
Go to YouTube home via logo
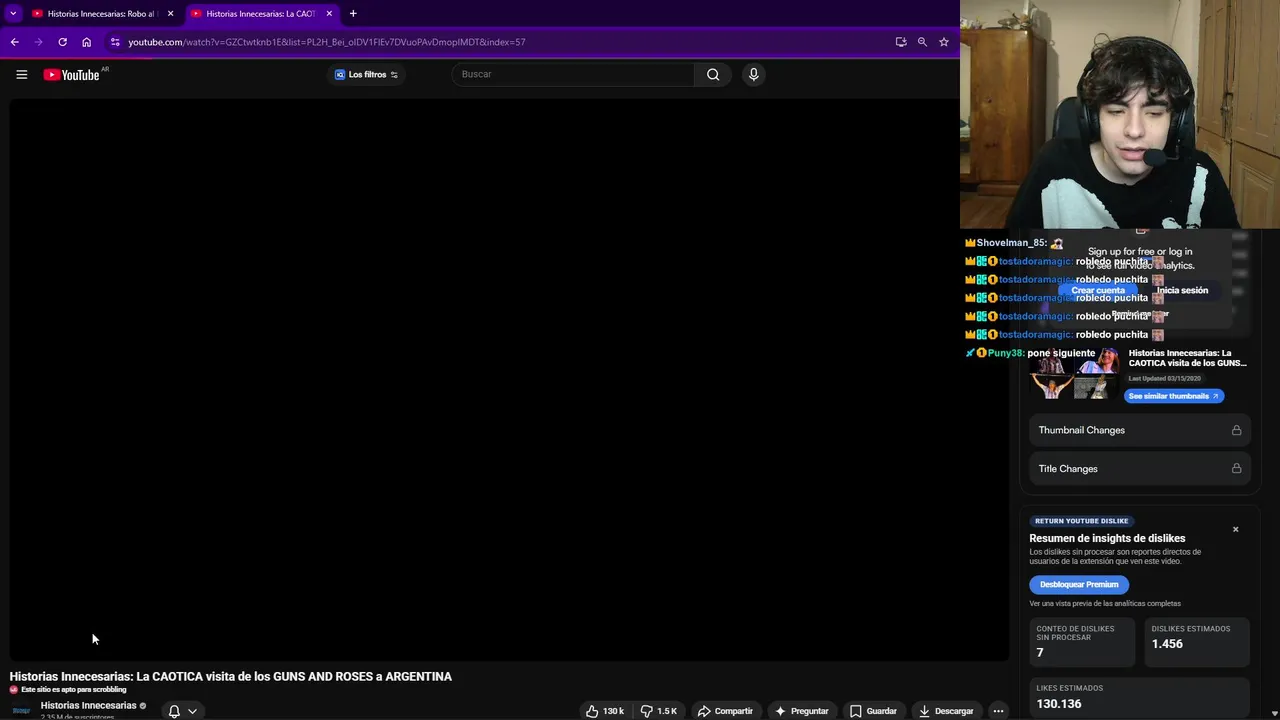coord(72,74)
